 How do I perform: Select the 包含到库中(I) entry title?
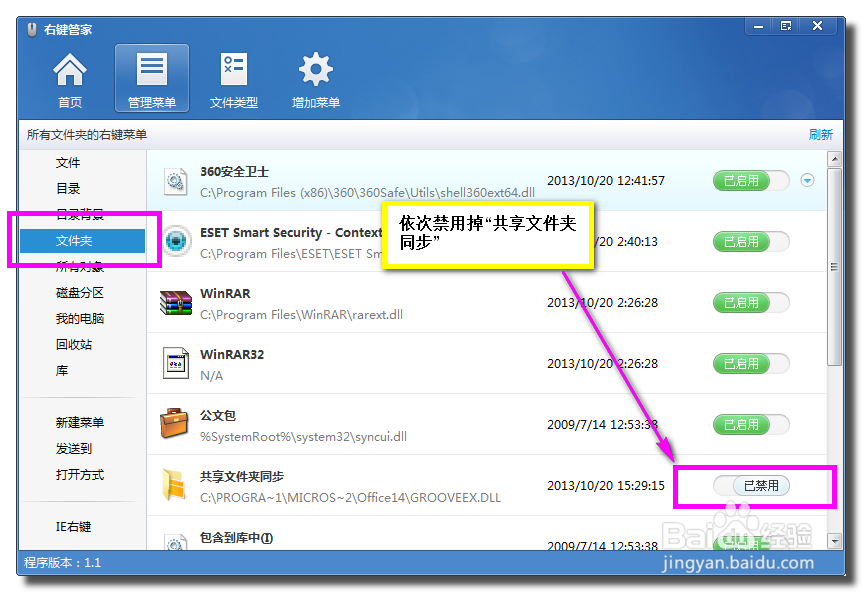pos(236,537)
